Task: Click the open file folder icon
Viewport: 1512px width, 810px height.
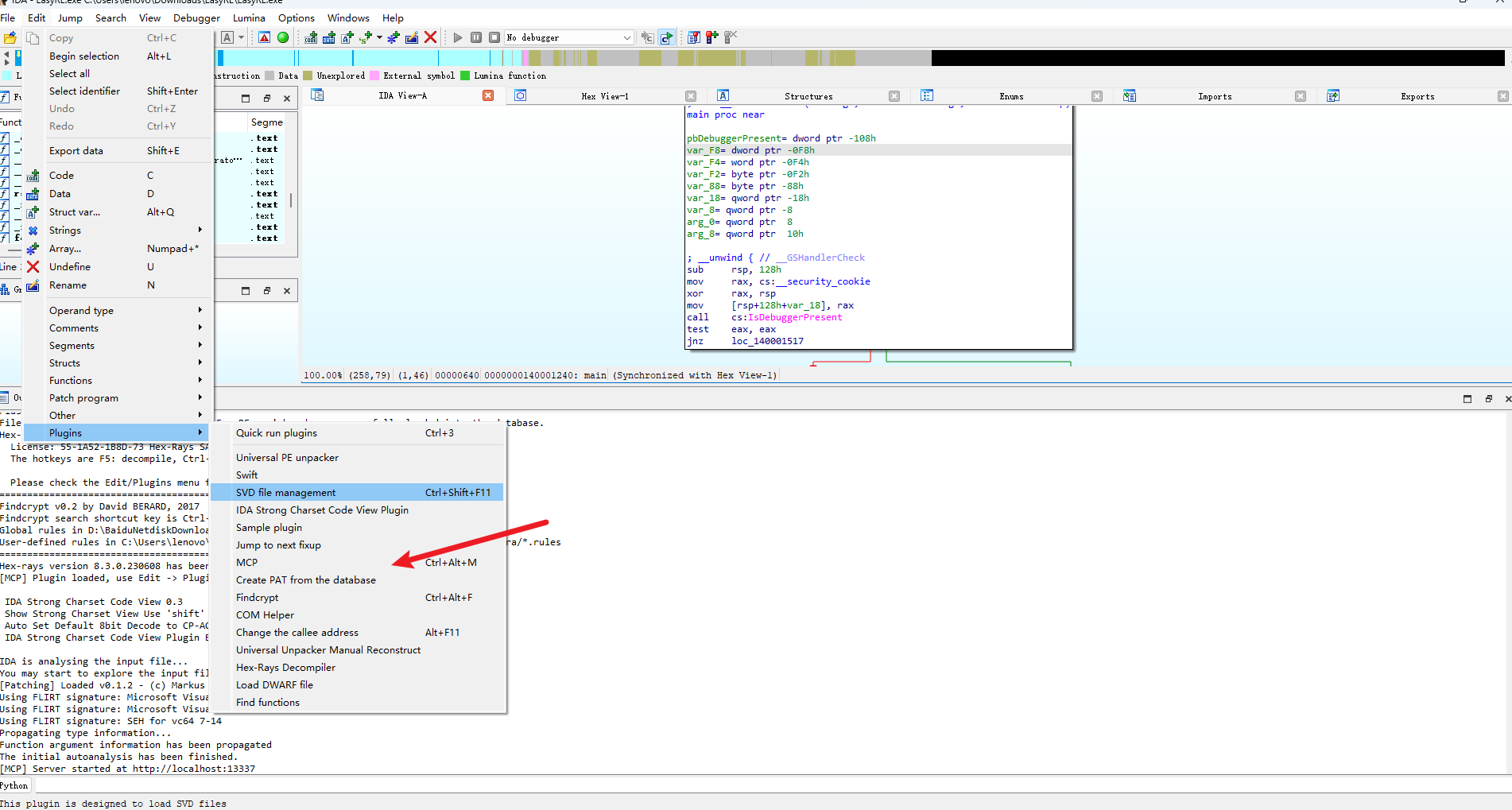Action: [10, 37]
